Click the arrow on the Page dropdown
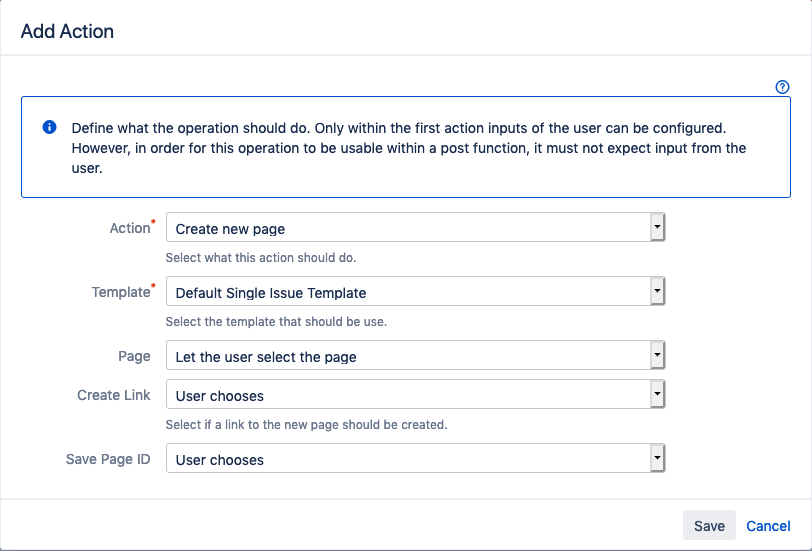The width and height of the screenshot is (812, 551). (657, 356)
